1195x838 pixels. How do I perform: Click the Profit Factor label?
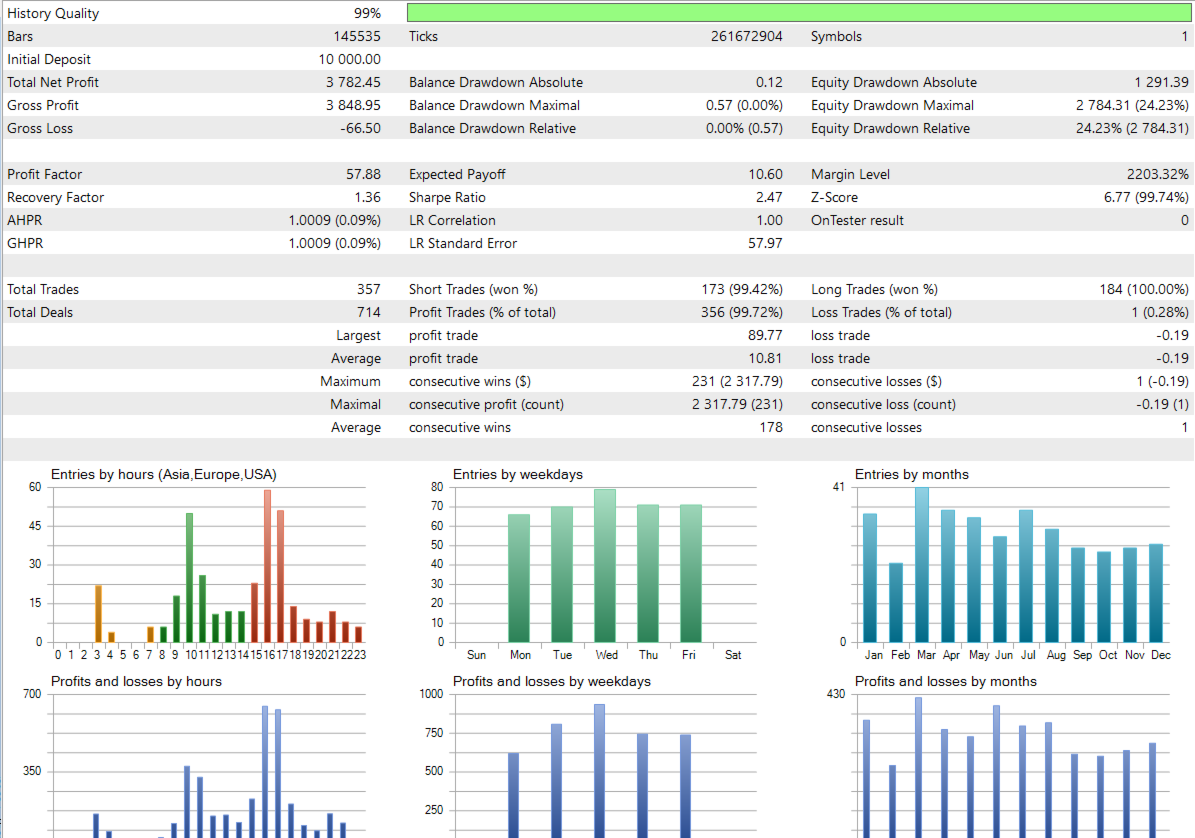(x=44, y=174)
